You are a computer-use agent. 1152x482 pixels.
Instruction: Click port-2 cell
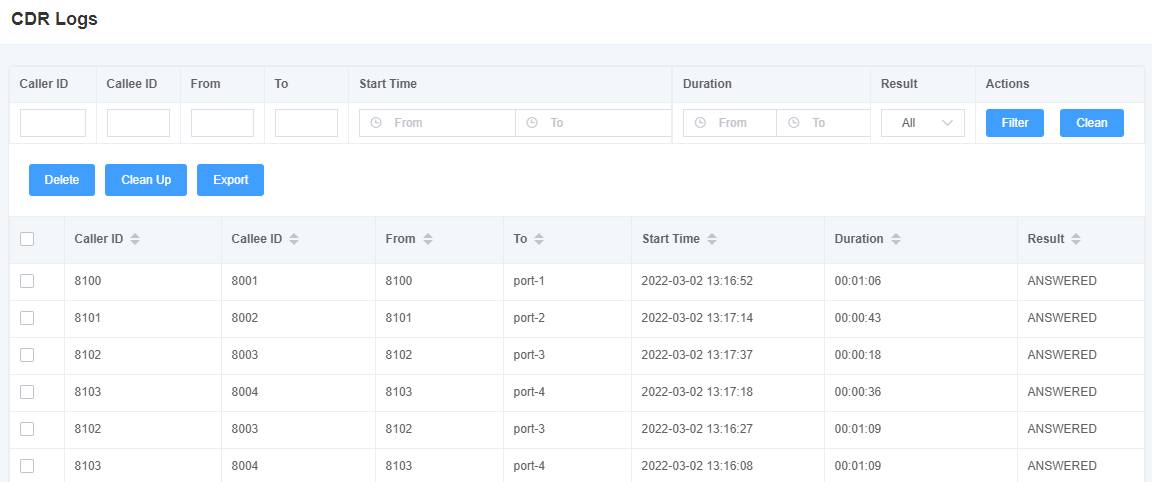(529, 317)
